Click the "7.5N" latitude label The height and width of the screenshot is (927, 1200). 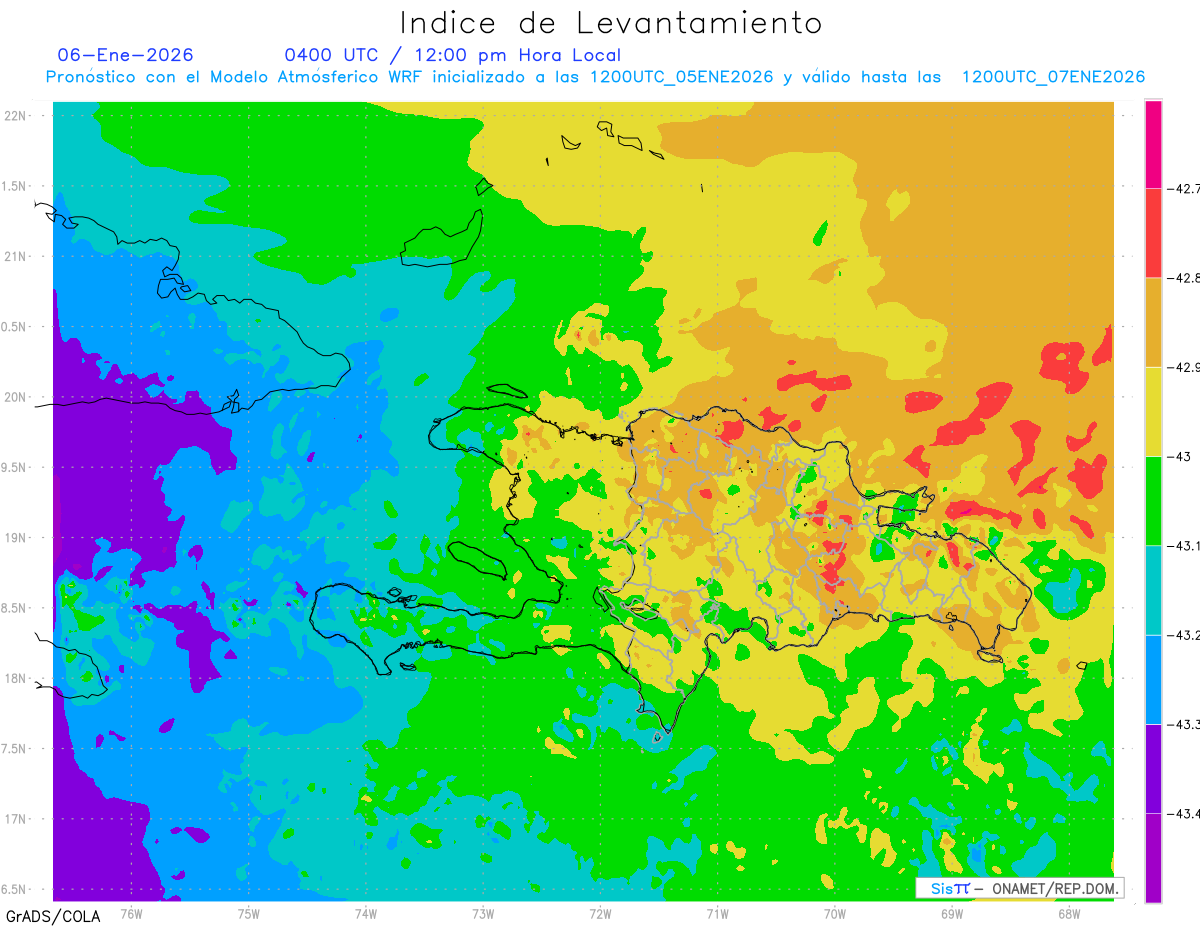(x=13, y=749)
